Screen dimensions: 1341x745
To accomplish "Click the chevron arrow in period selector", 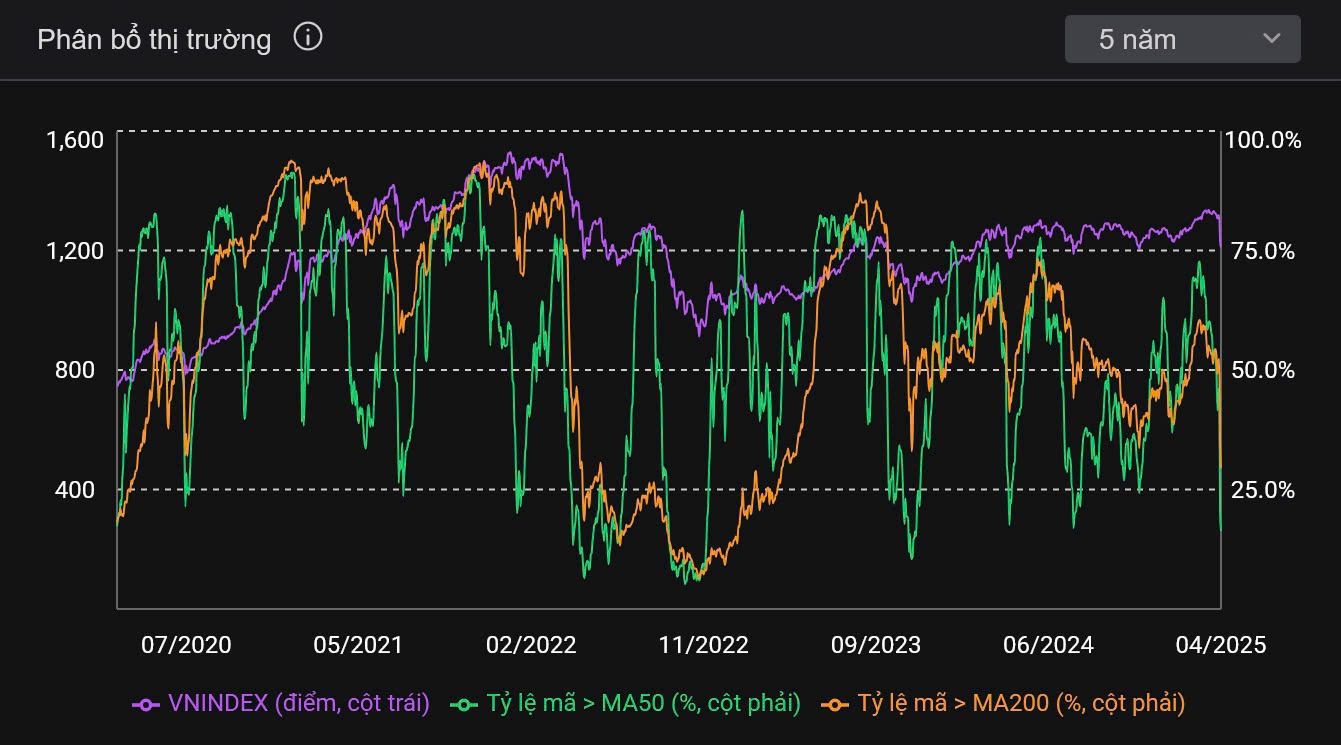I will (x=1271, y=39).
